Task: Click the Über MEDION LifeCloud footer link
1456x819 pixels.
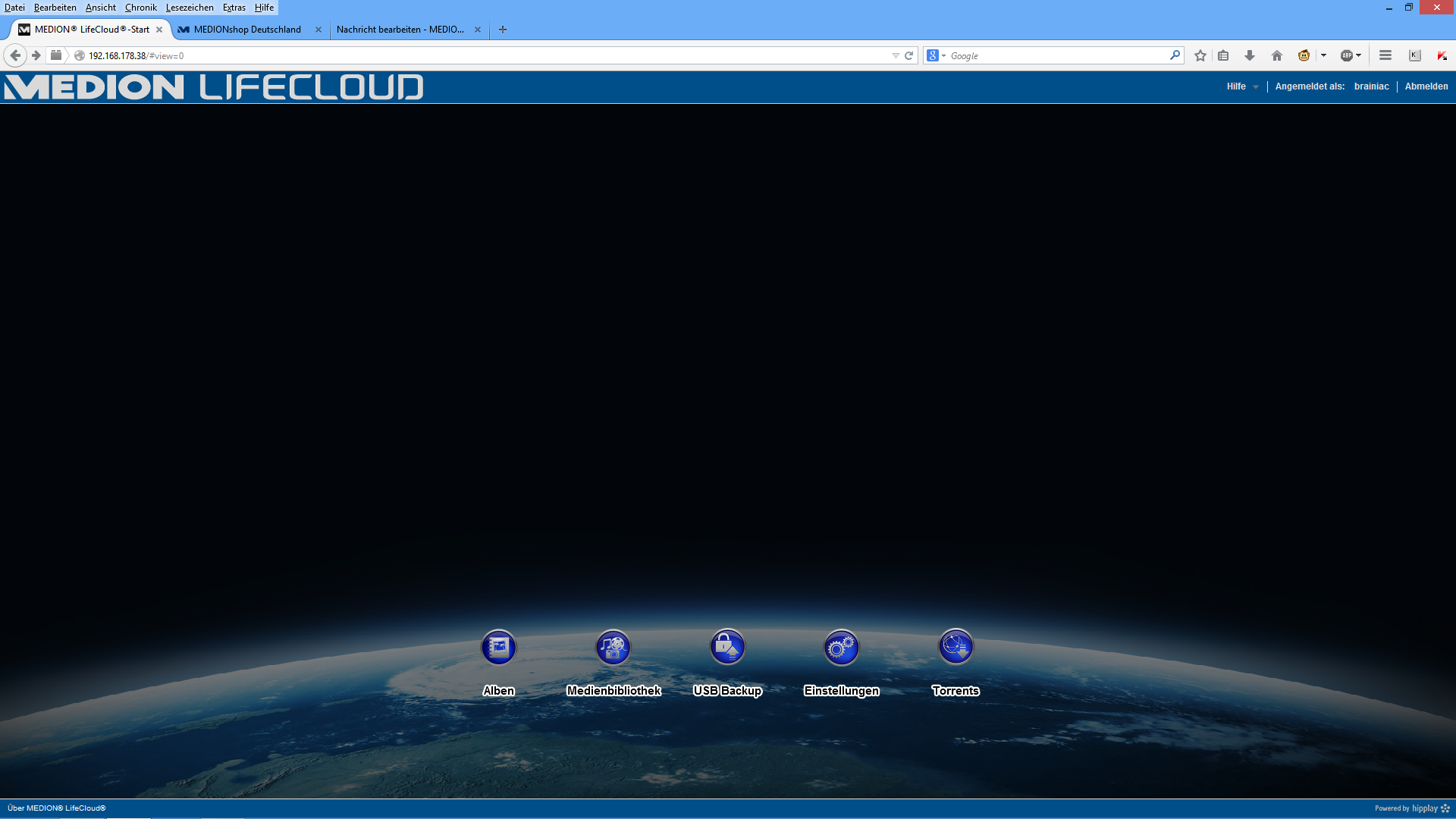Action: [x=57, y=808]
